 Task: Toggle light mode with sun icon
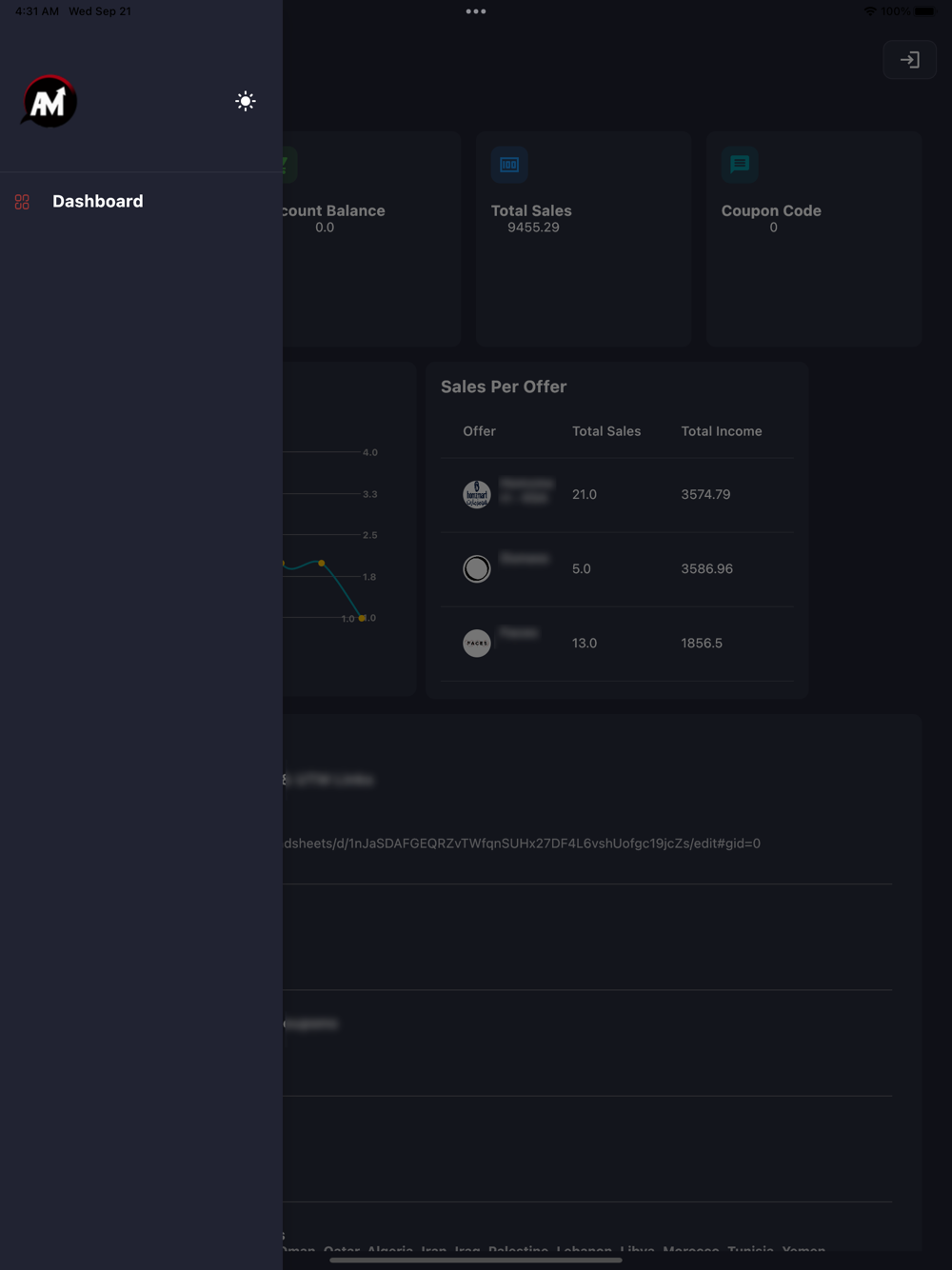(246, 101)
